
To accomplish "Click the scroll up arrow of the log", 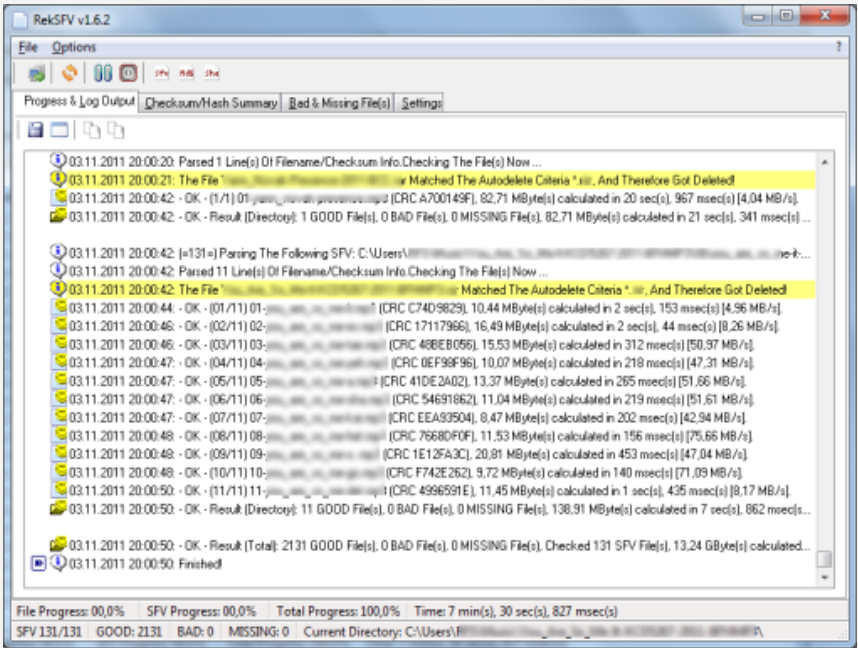I will click(x=824, y=161).
